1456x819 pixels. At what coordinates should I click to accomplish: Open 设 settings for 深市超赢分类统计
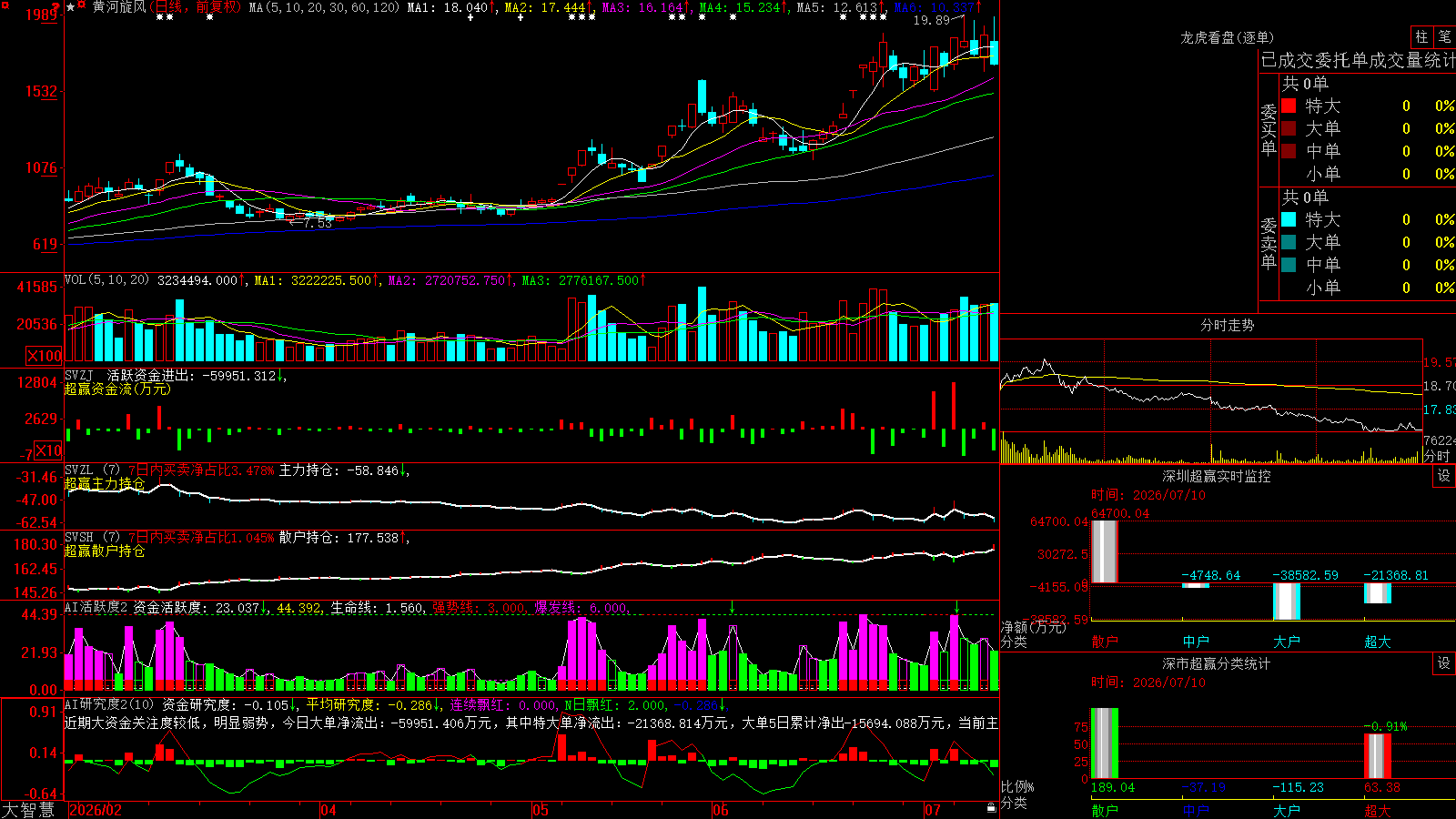[x=1444, y=663]
